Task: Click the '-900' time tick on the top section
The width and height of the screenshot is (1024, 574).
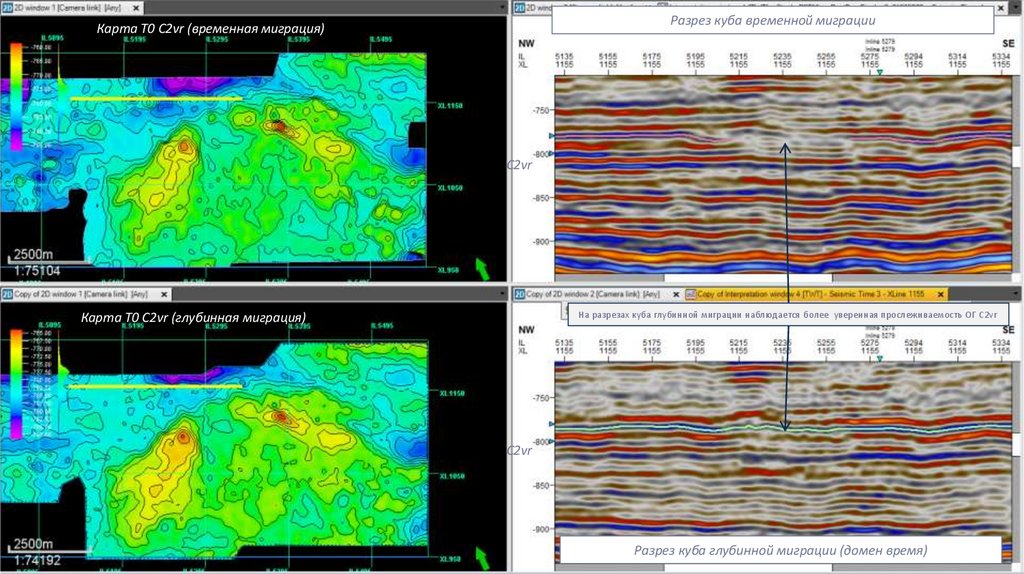Action: click(541, 242)
